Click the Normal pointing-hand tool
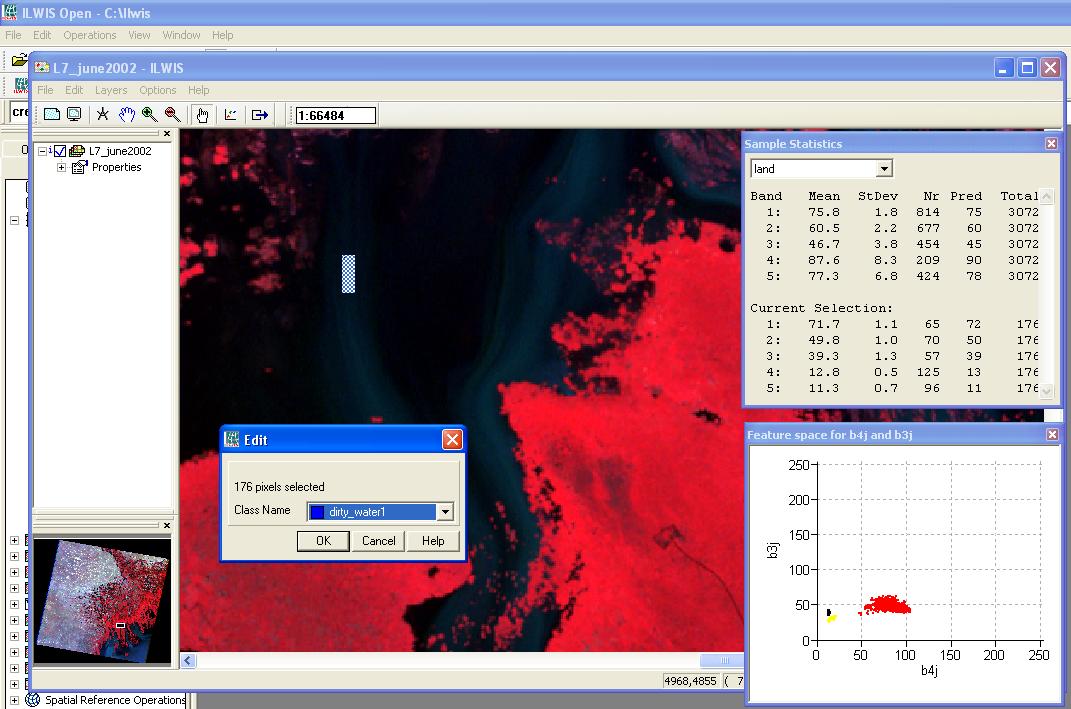This screenshot has width=1071, height=709. (202, 115)
